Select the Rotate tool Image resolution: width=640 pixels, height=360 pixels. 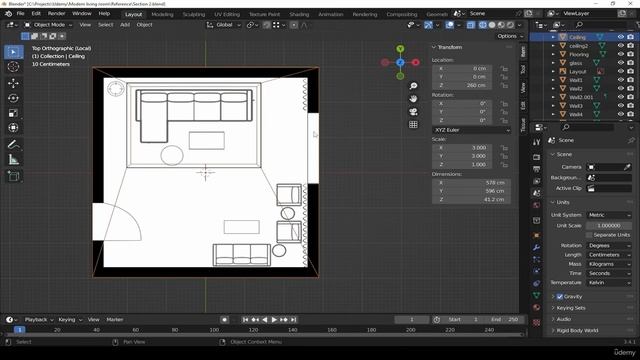(x=13, y=98)
